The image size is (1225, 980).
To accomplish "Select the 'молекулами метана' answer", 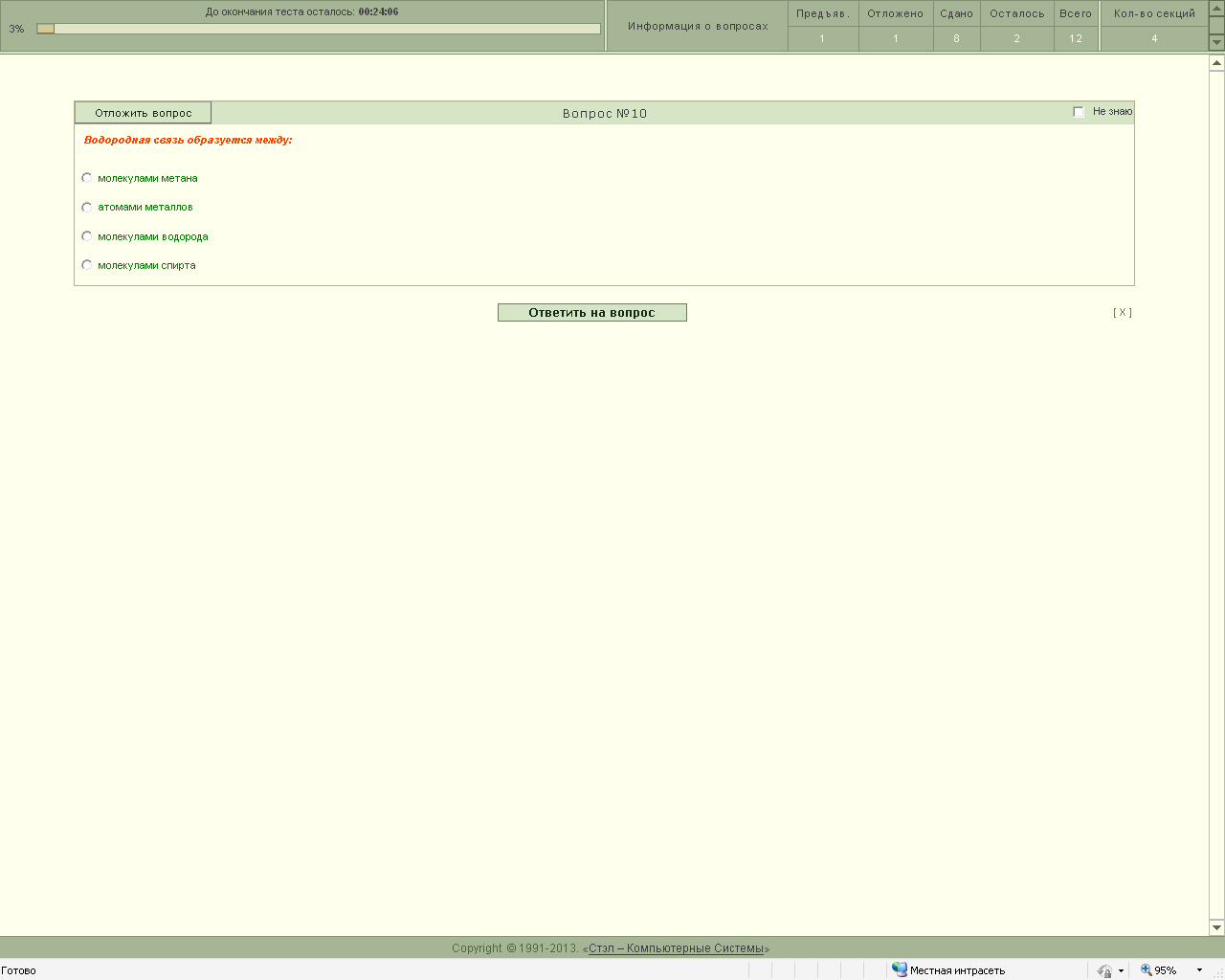I will (x=87, y=178).
